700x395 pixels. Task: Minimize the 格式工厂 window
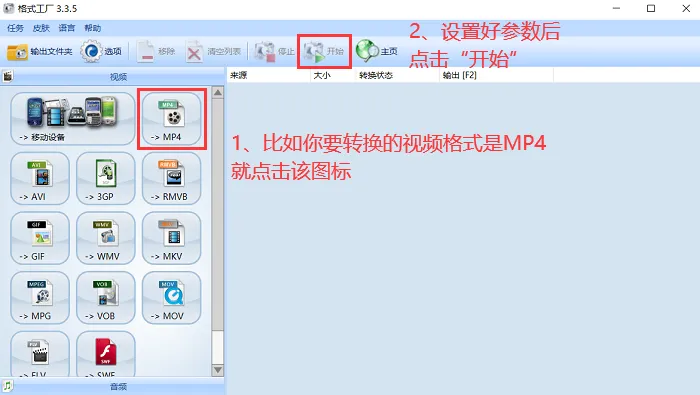pos(616,8)
